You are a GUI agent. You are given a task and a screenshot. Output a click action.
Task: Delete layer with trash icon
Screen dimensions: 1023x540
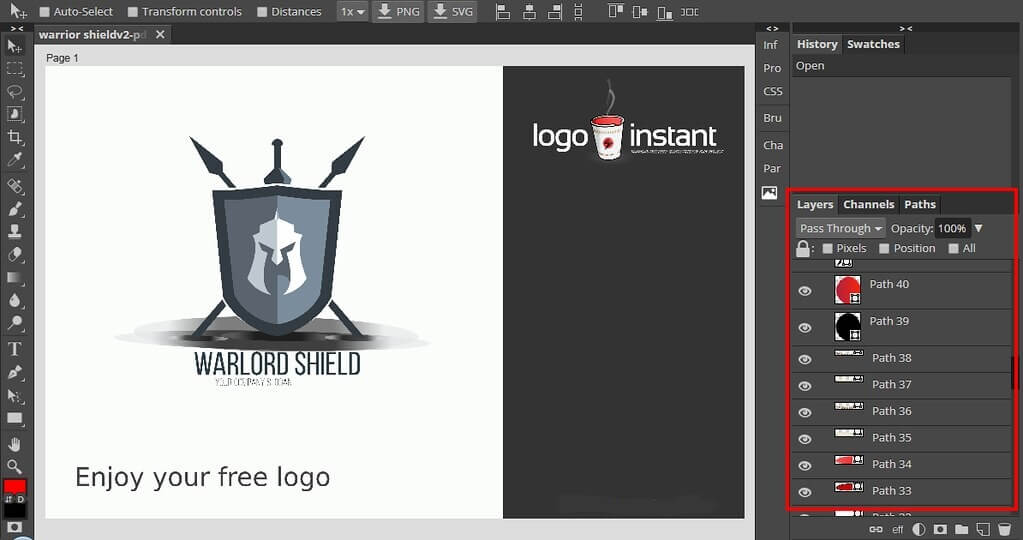(1004, 529)
